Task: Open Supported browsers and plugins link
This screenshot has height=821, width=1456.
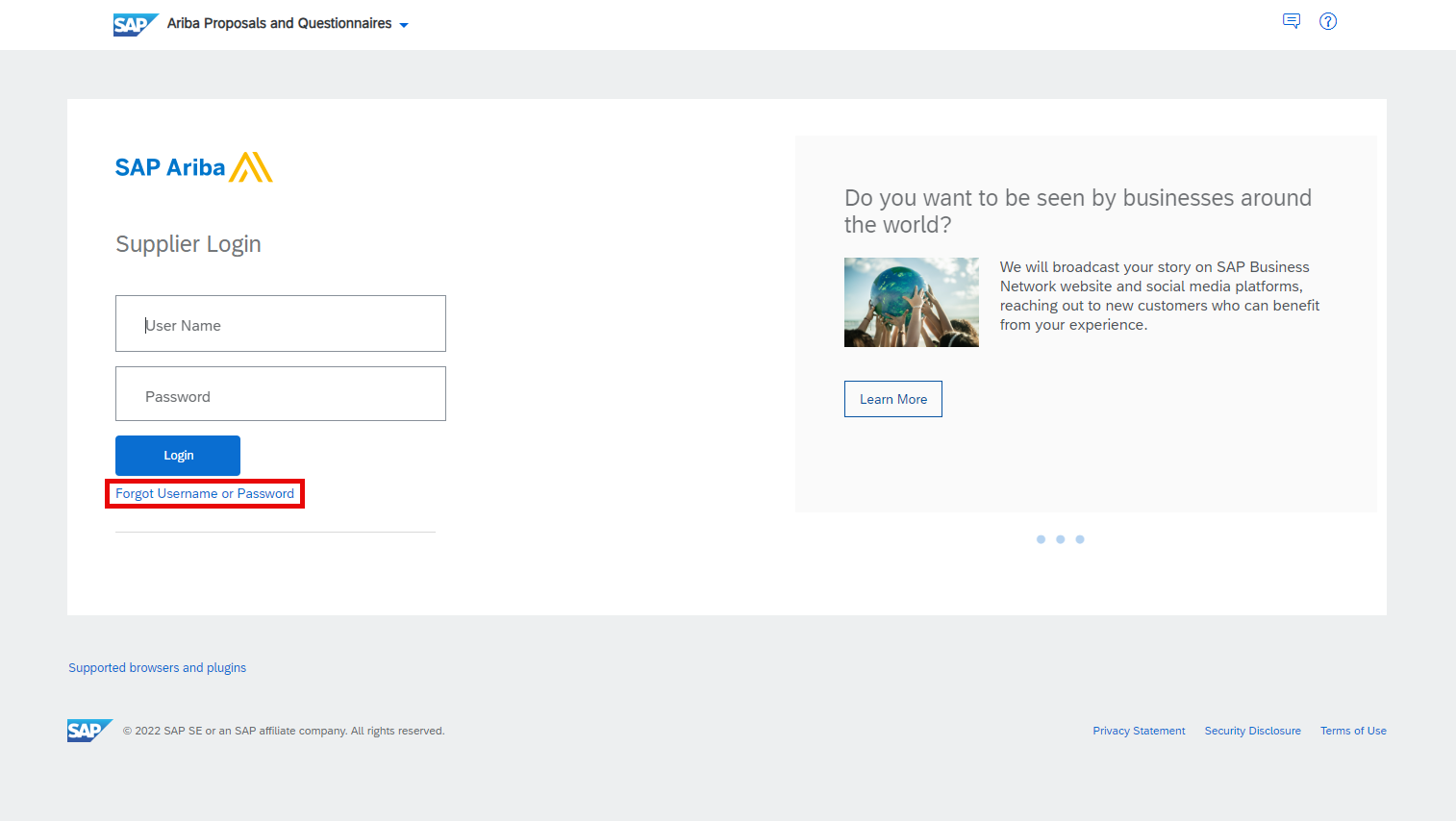Action: tap(158, 668)
